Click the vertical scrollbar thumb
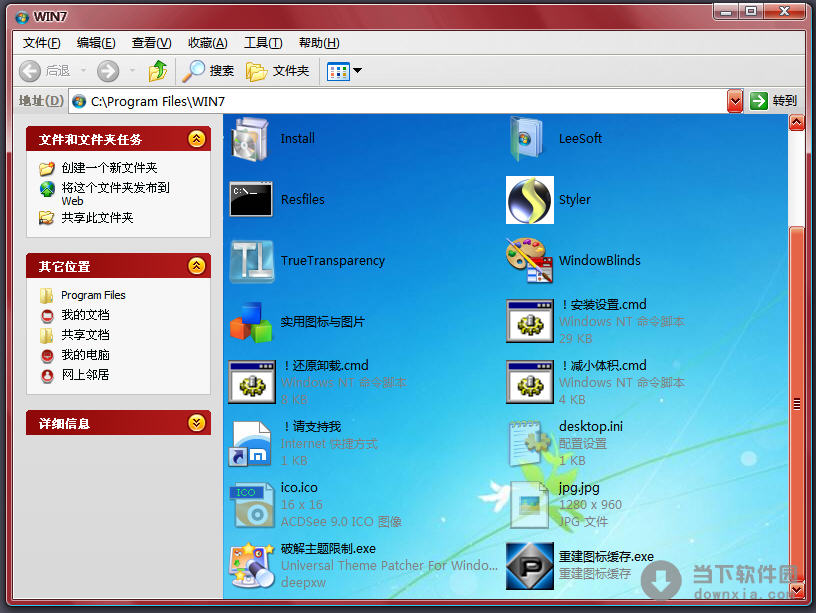816x613 pixels. 797,403
